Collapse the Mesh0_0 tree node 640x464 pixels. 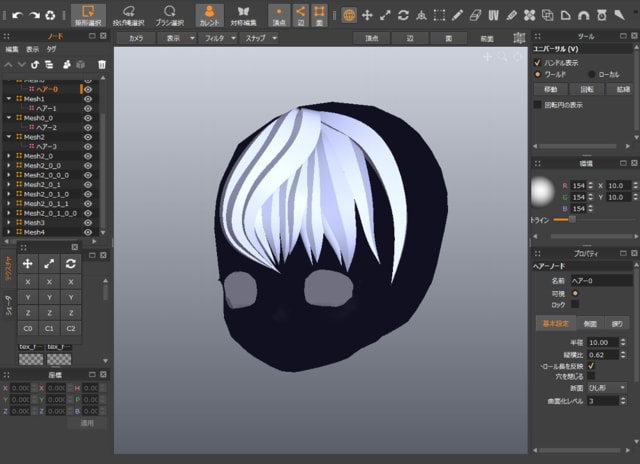pyautogui.click(x=9, y=118)
